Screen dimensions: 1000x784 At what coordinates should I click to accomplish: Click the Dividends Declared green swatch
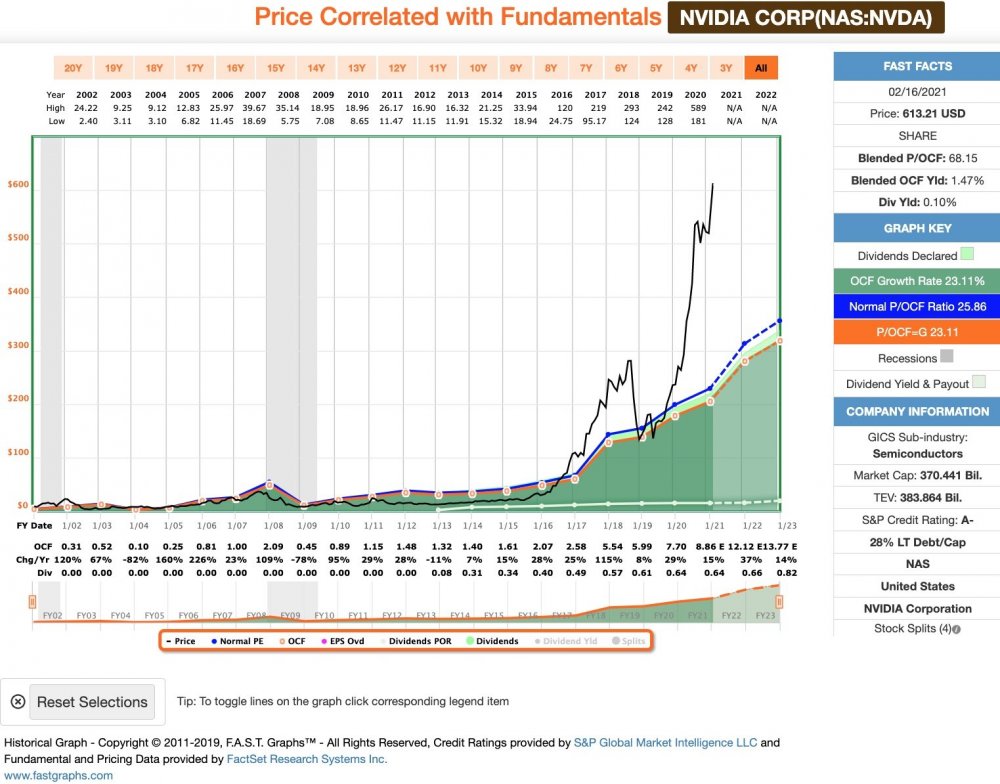click(x=967, y=256)
